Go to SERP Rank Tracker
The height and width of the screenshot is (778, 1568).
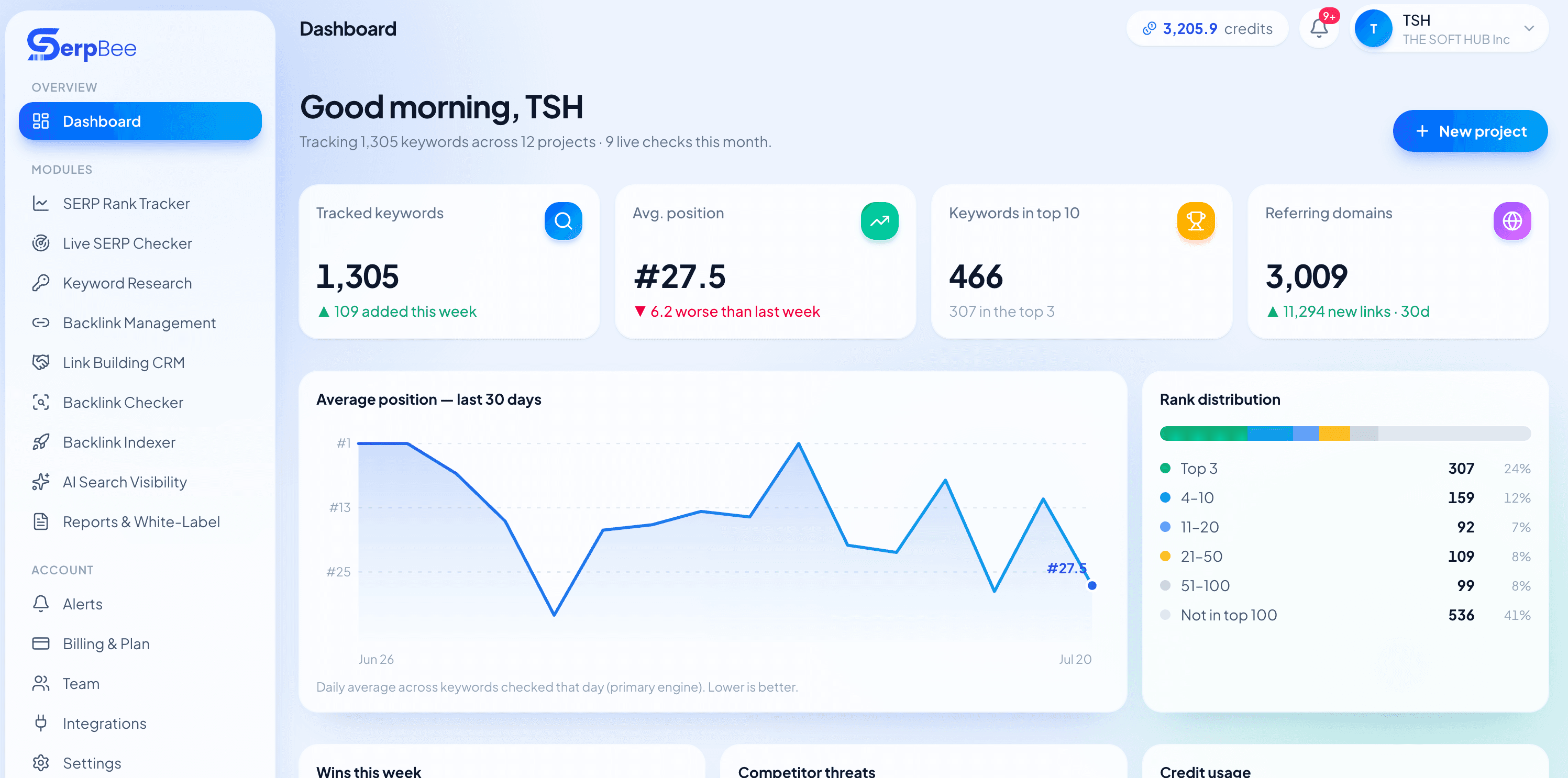(140, 203)
